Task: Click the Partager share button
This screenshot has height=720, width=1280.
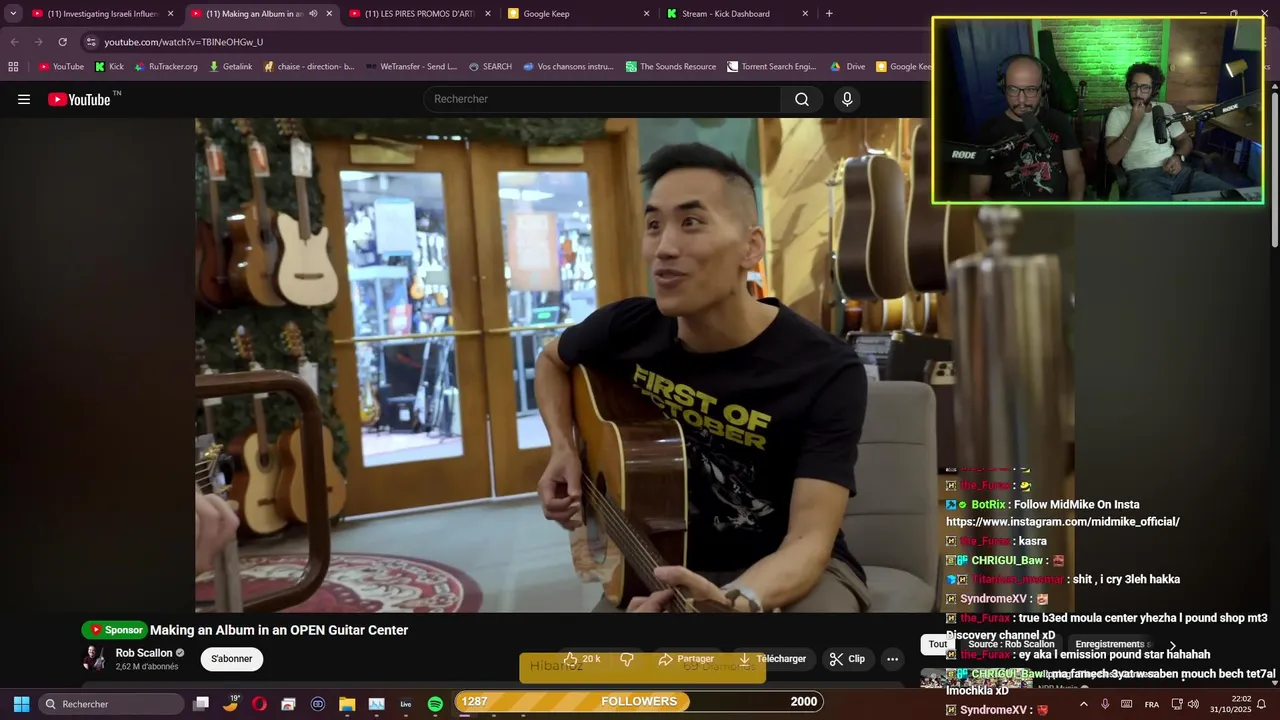Action: click(686, 659)
